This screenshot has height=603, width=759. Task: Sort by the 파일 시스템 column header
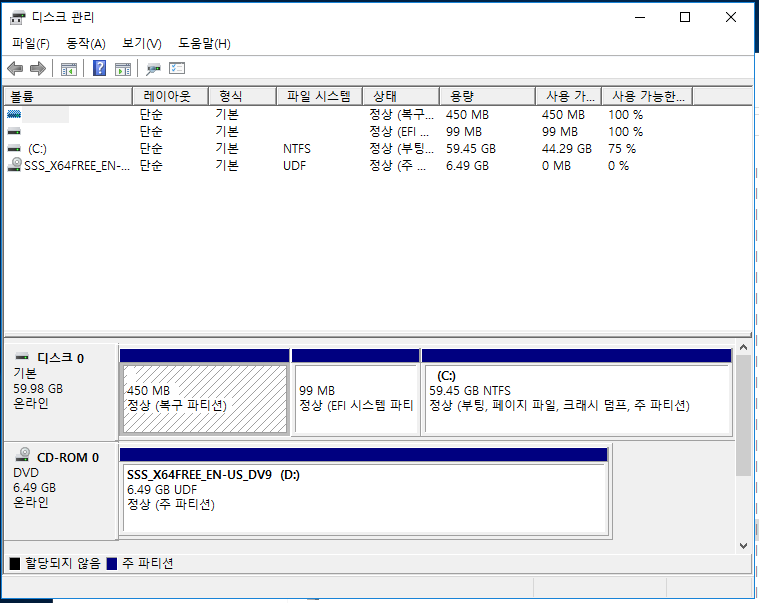pyautogui.click(x=319, y=96)
